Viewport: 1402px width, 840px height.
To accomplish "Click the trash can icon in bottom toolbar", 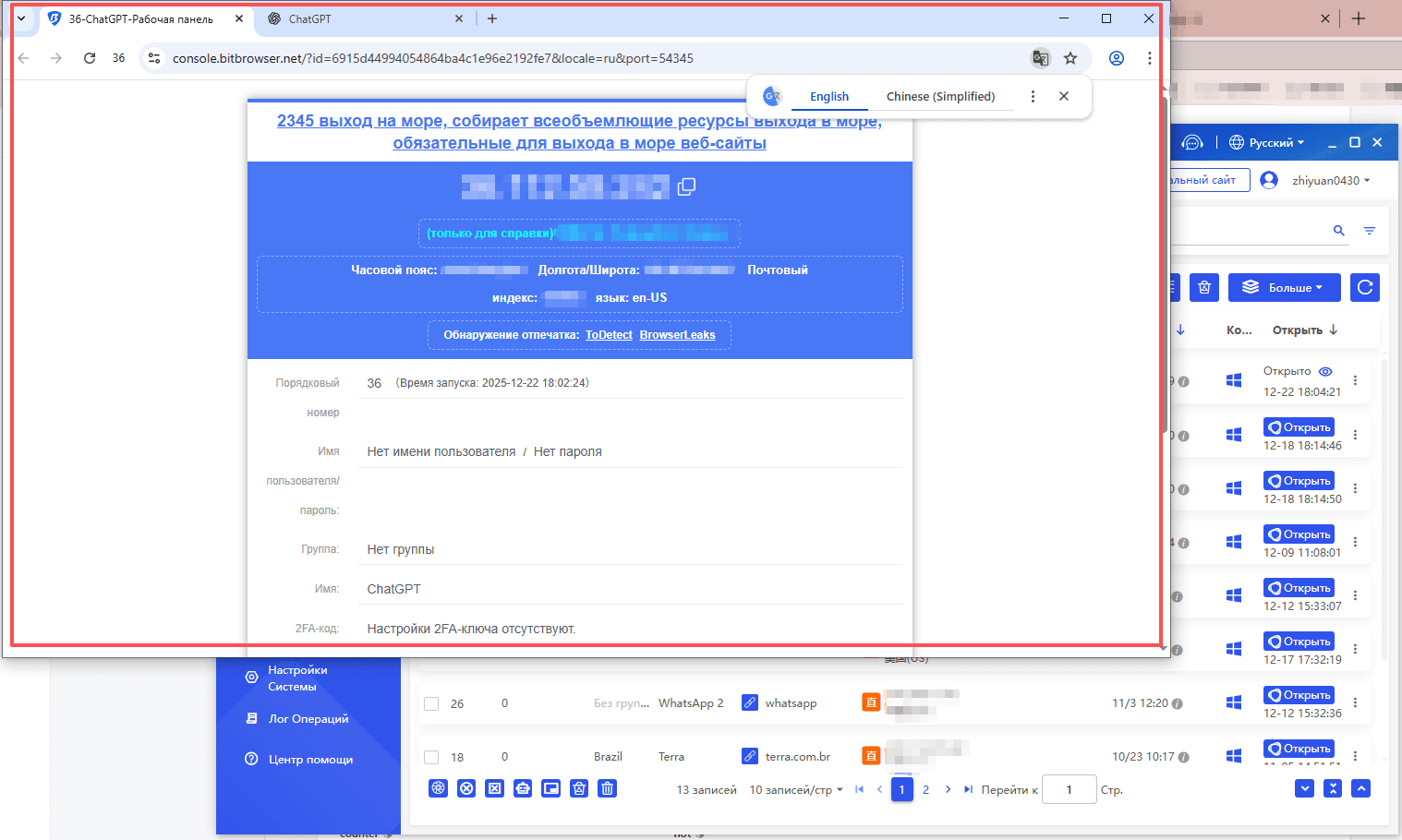I will 607,788.
